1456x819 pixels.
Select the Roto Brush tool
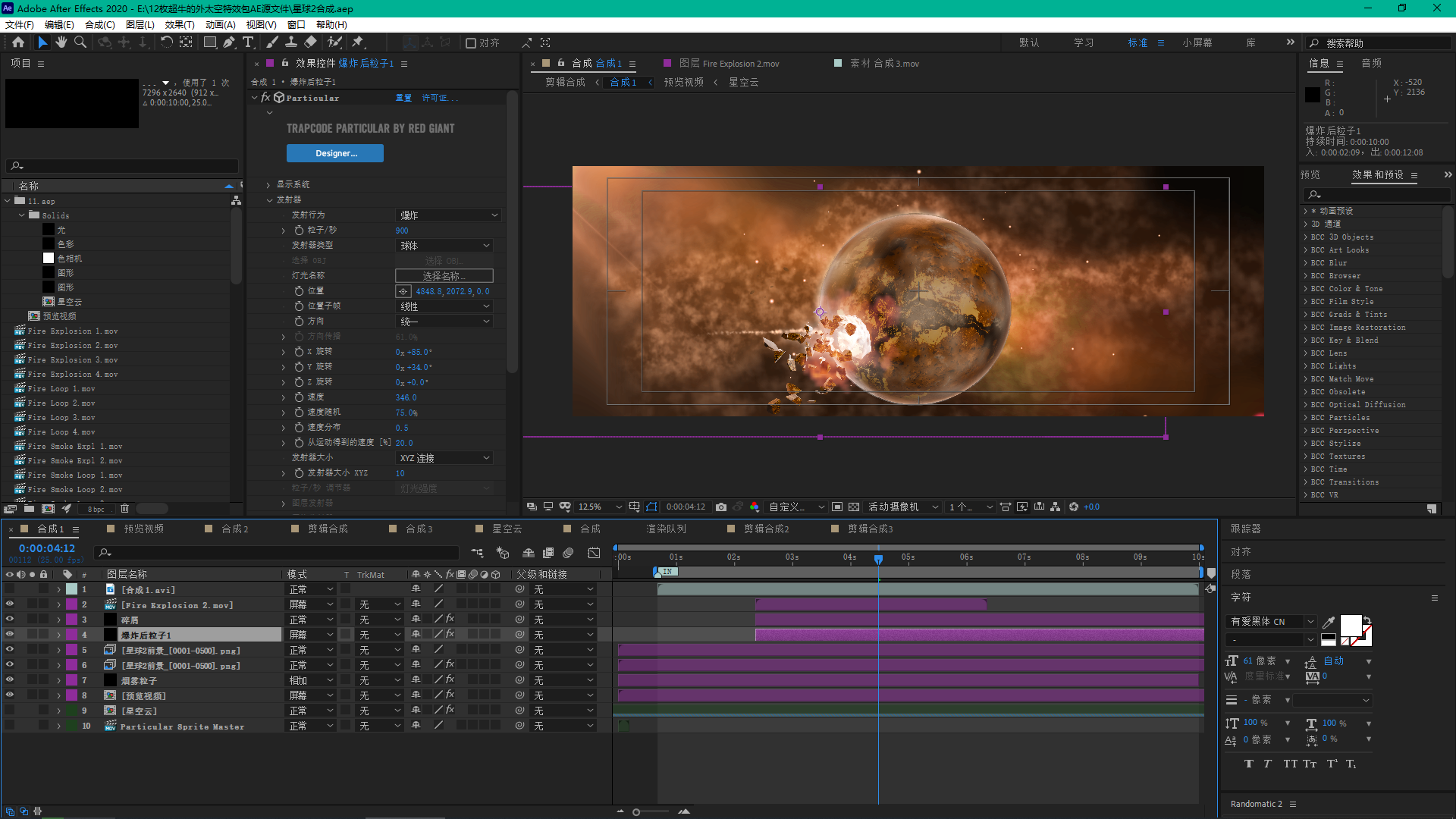point(335,42)
